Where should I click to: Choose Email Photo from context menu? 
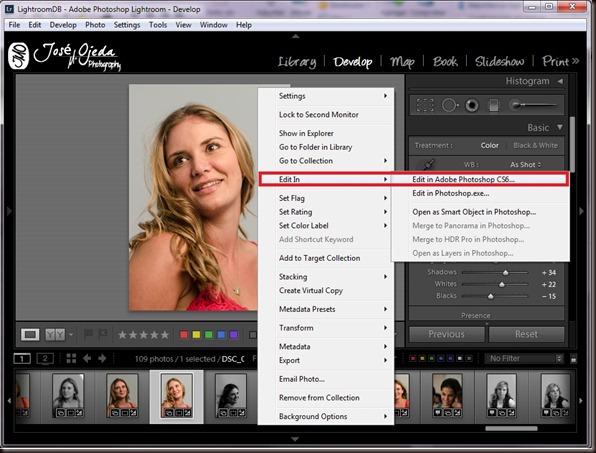click(326, 379)
